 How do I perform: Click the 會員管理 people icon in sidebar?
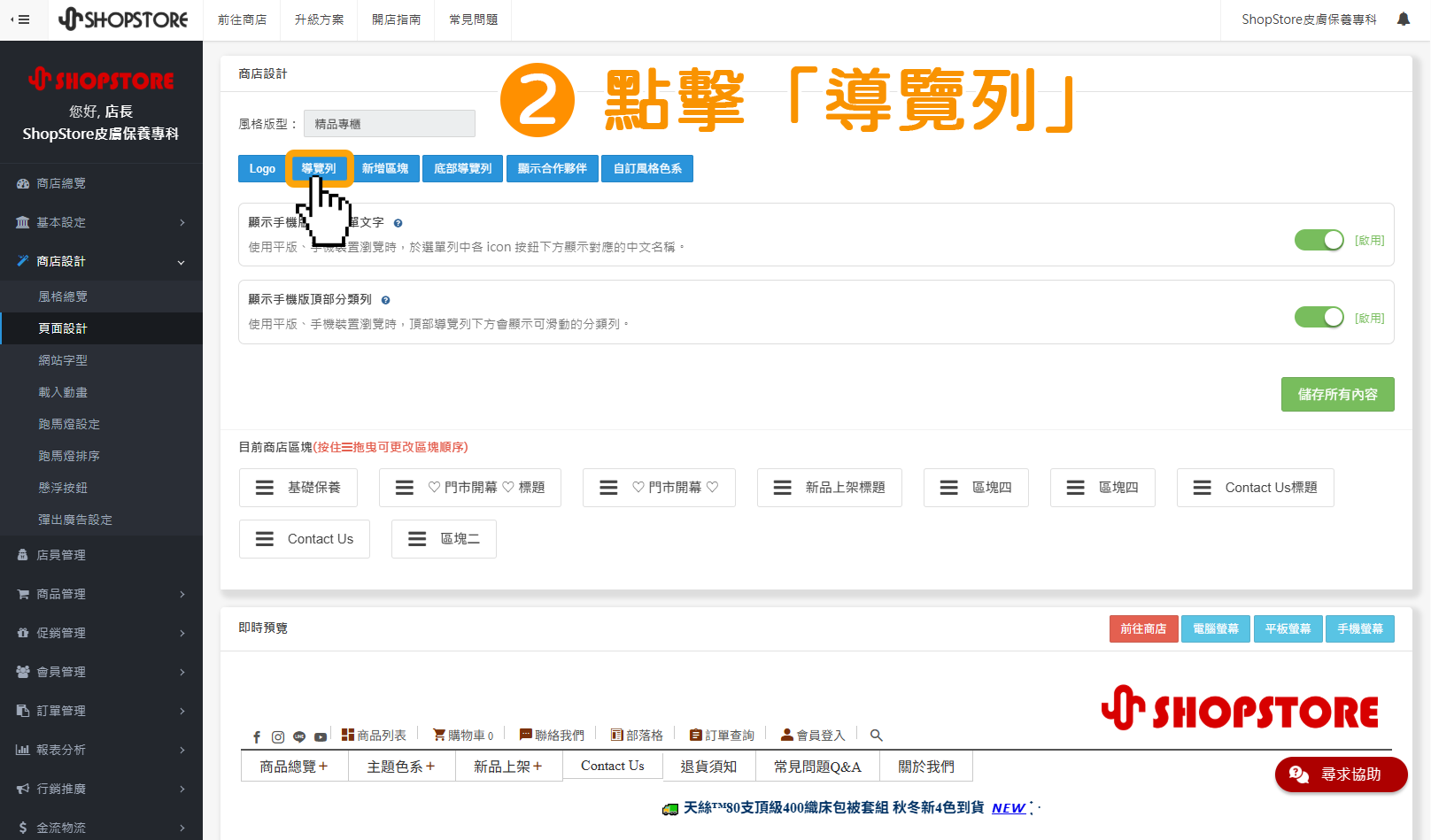click(23, 672)
